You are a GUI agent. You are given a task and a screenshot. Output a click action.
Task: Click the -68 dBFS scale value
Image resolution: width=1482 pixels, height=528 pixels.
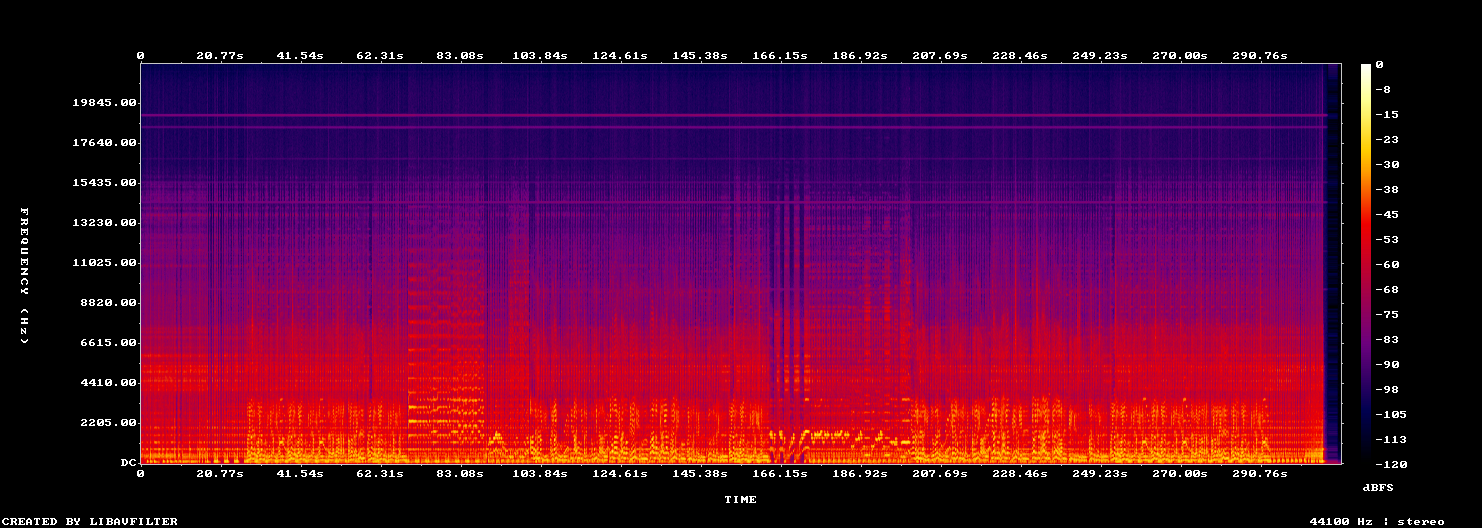click(x=1388, y=289)
